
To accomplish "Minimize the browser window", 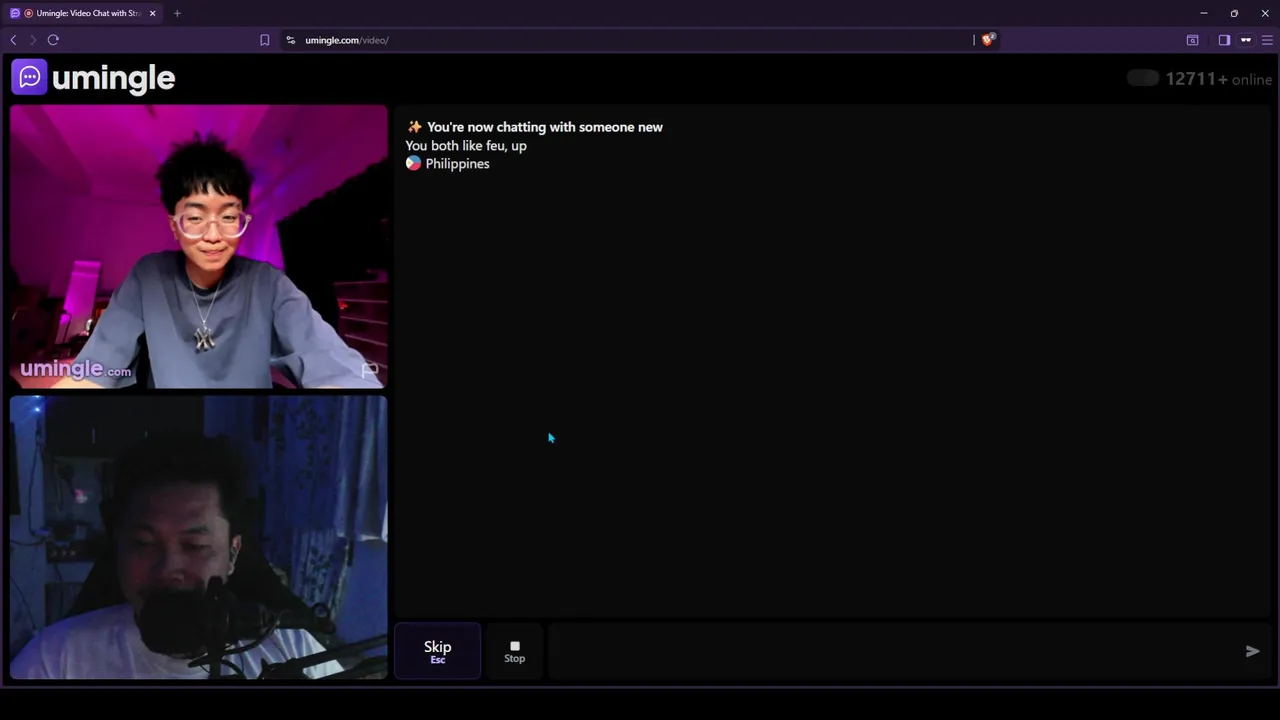I will tap(1204, 13).
